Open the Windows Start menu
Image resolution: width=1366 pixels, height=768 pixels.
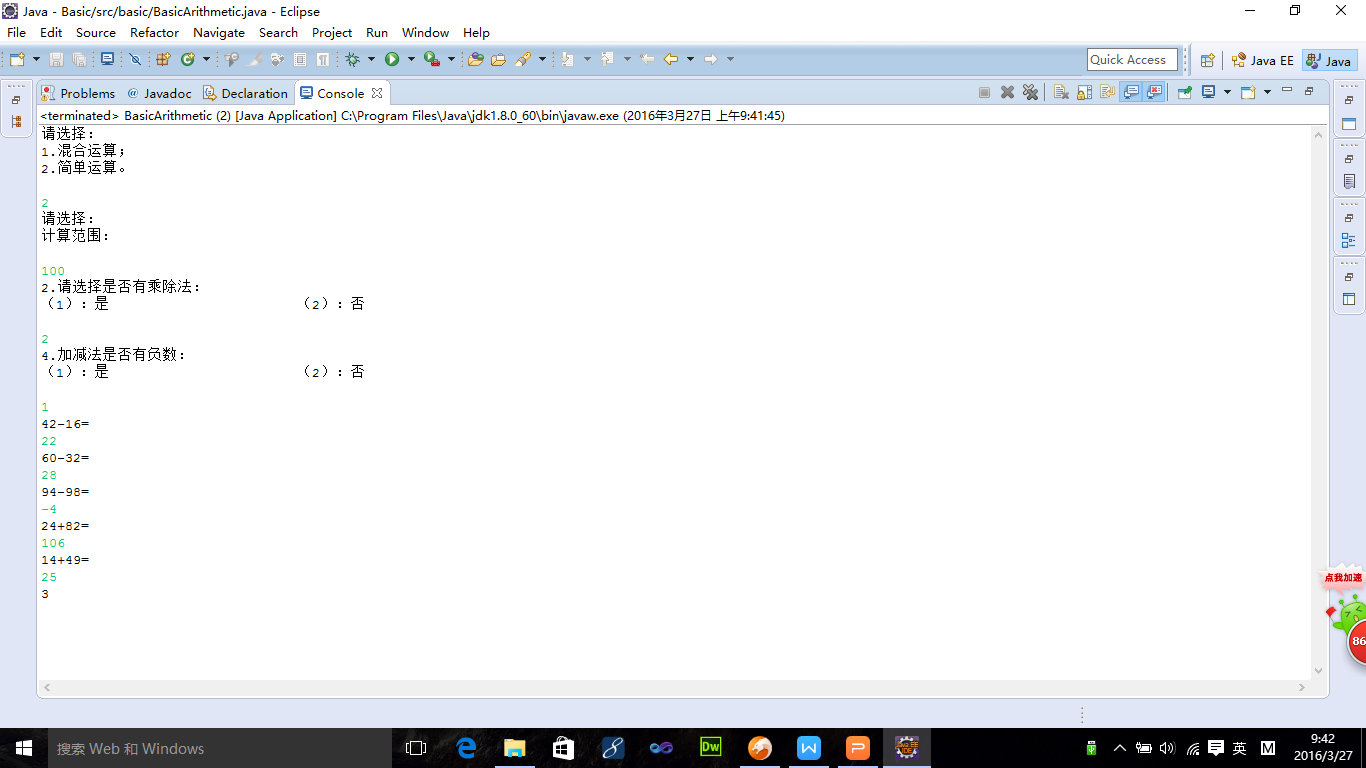24,748
